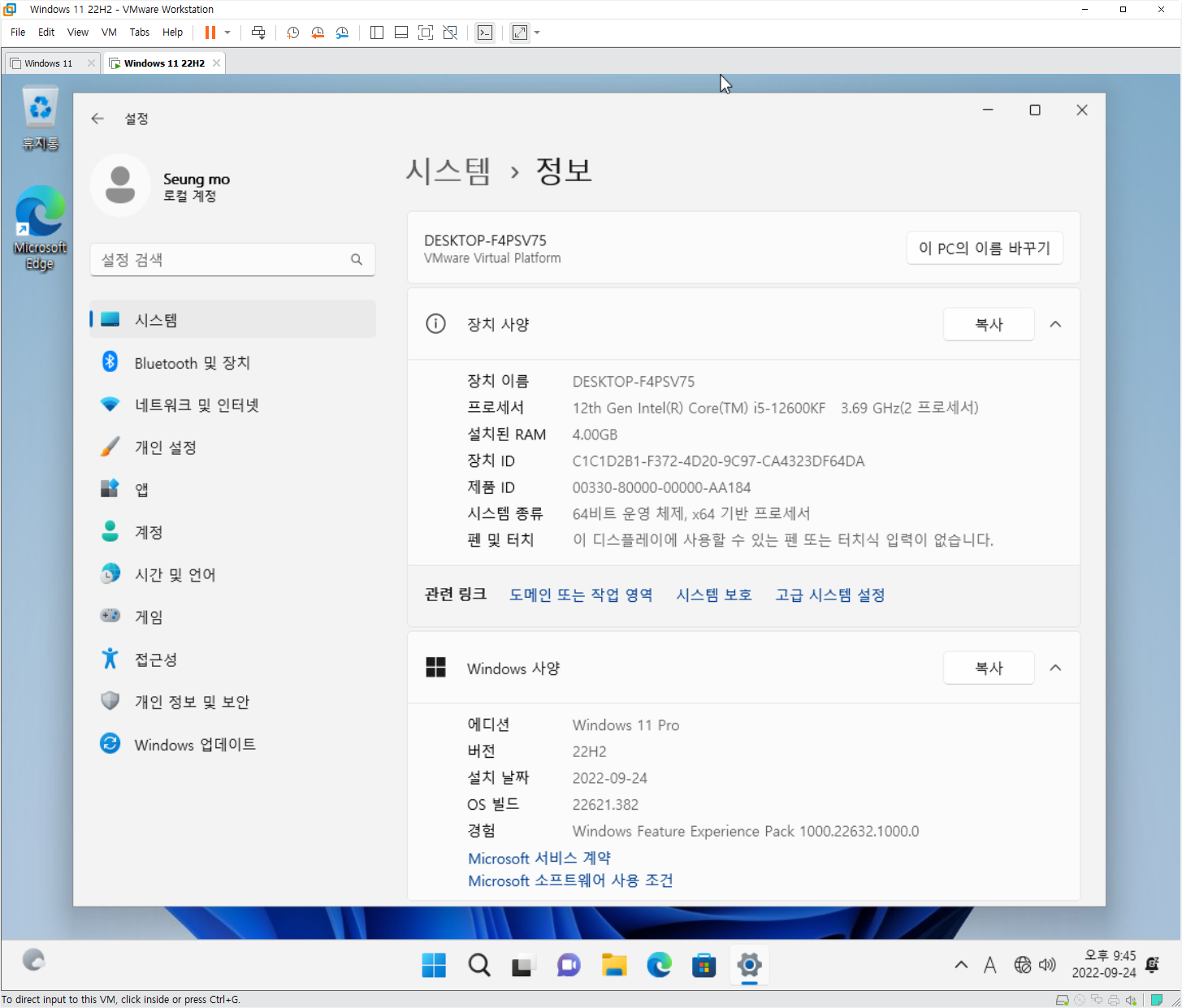Click the network globe tray icon
Viewport: 1182px width, 1008px height.
point(1023,965)
